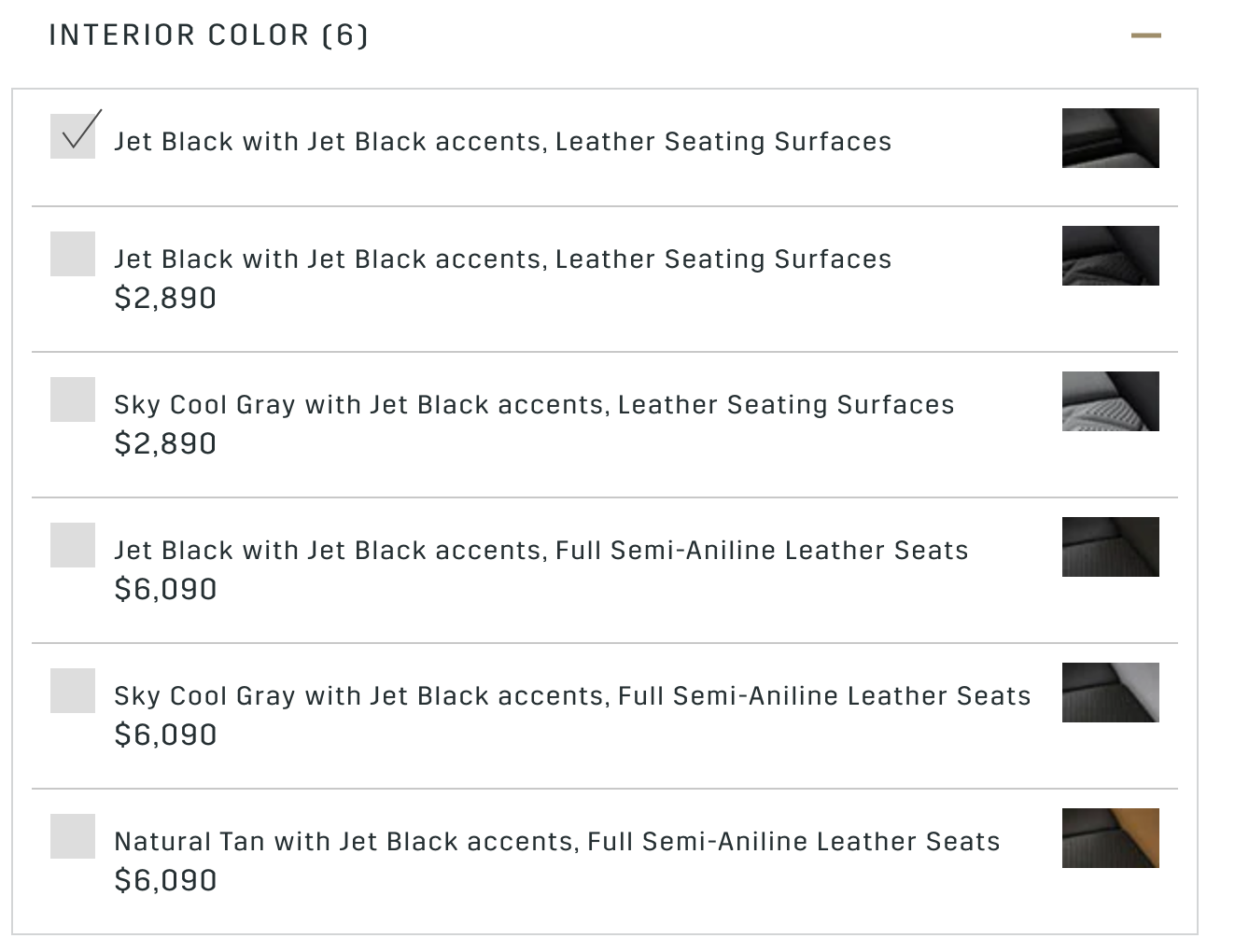Open the Natural Tan interior swatch thumbnail
This screenshot has height=952, width=1249.
[1110, 838]
